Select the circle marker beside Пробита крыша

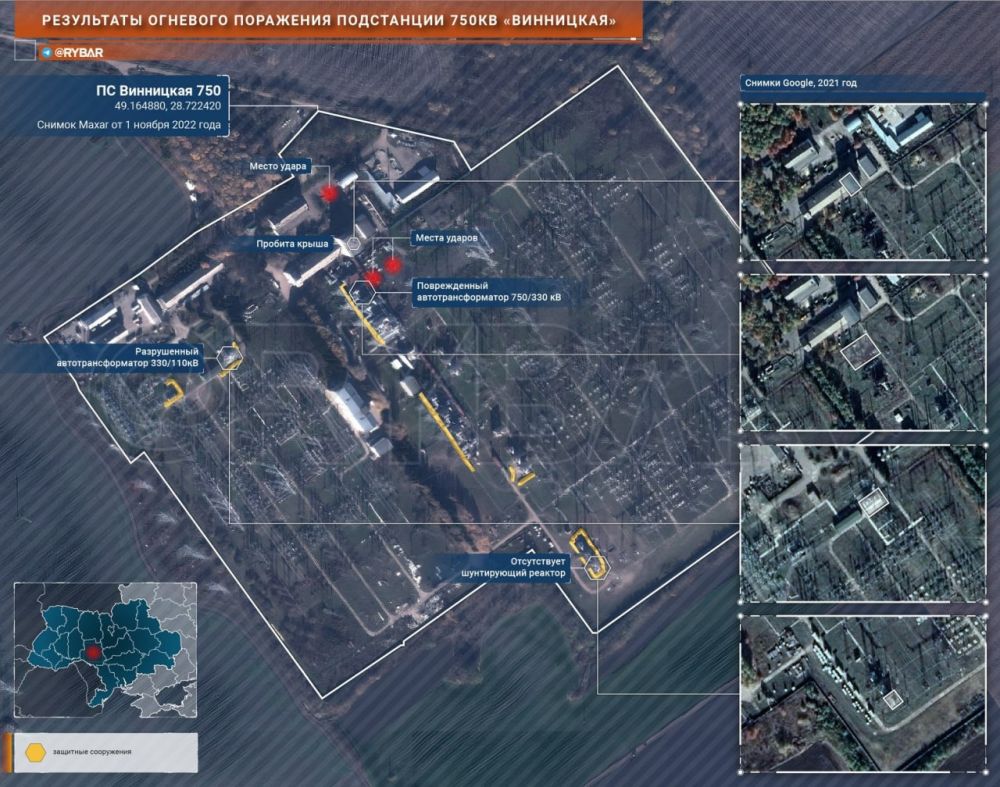(354, 243)
